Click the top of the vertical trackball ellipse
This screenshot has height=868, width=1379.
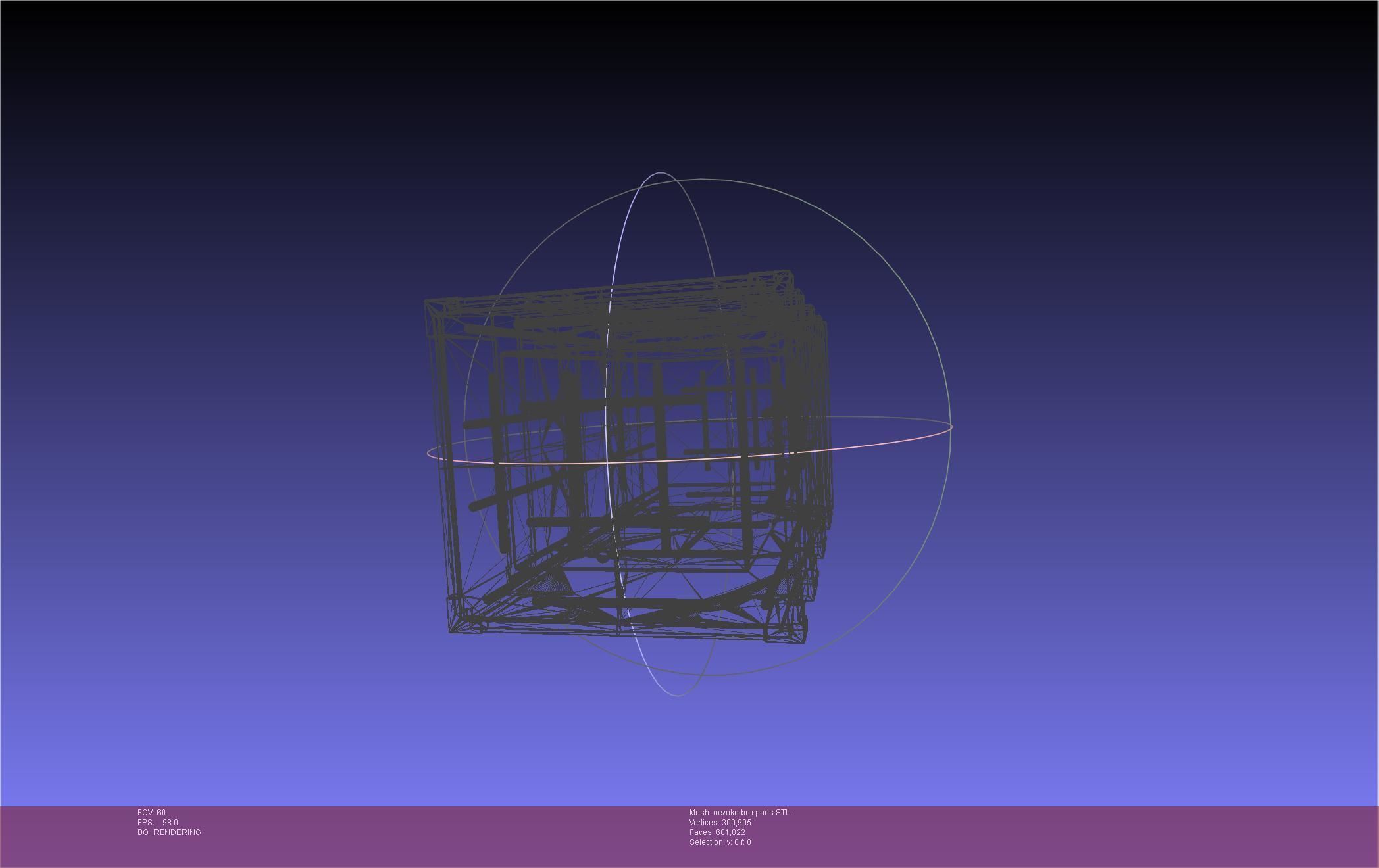click(660, 173)
